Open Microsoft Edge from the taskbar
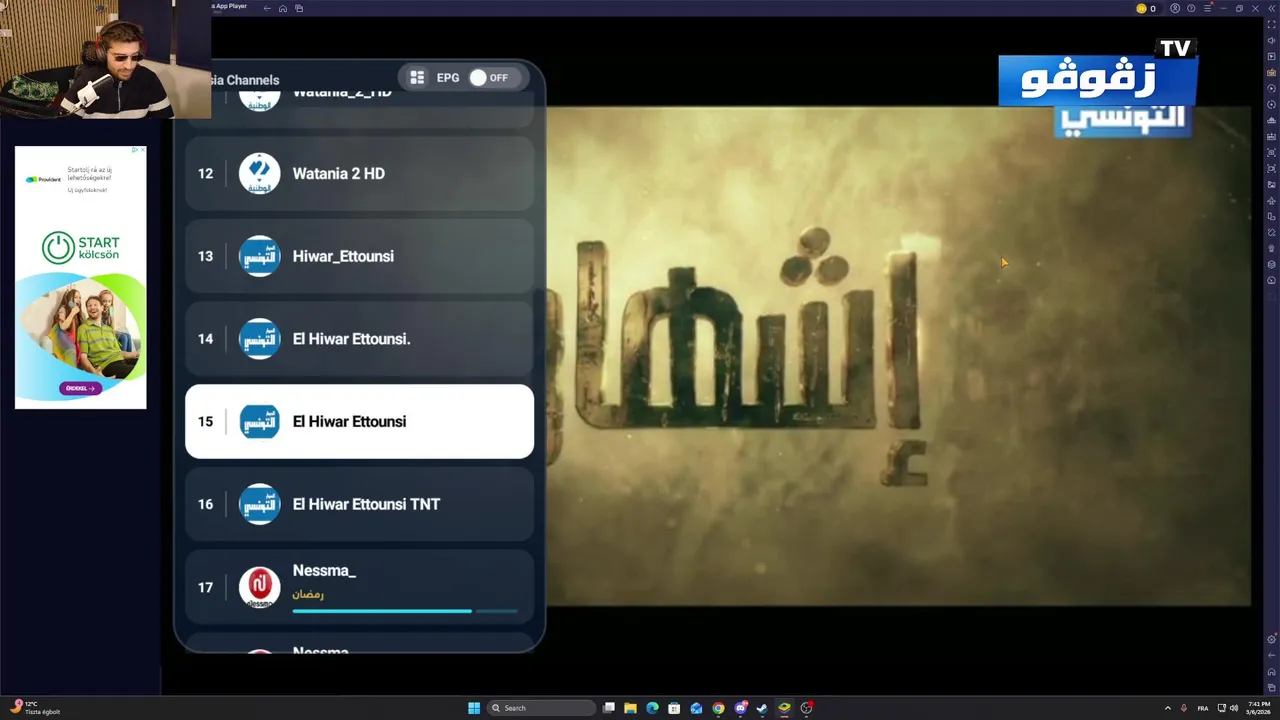1280x720 pixels. (652, 708)
